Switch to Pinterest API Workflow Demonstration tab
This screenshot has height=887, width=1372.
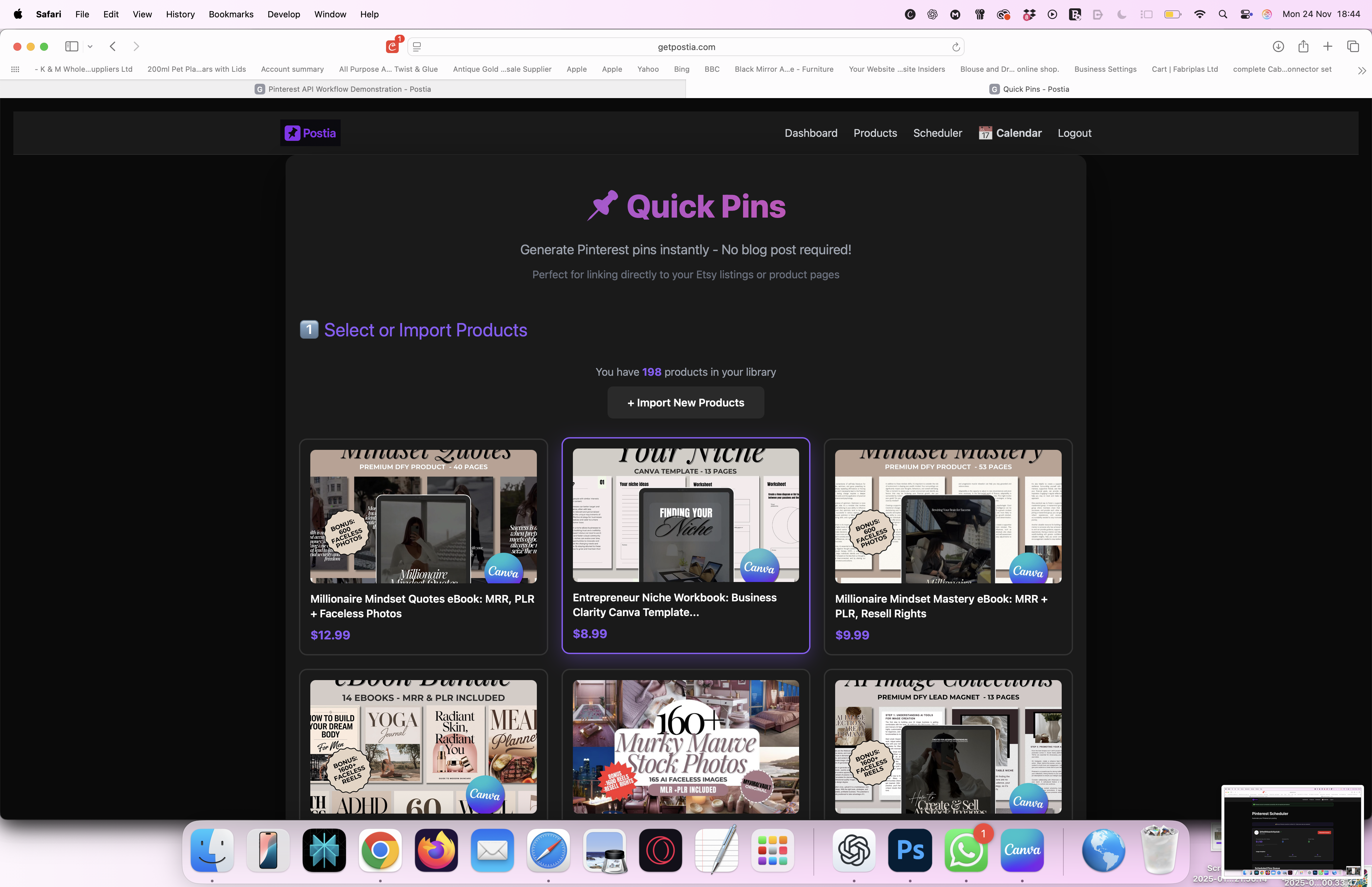pos(343,89)
